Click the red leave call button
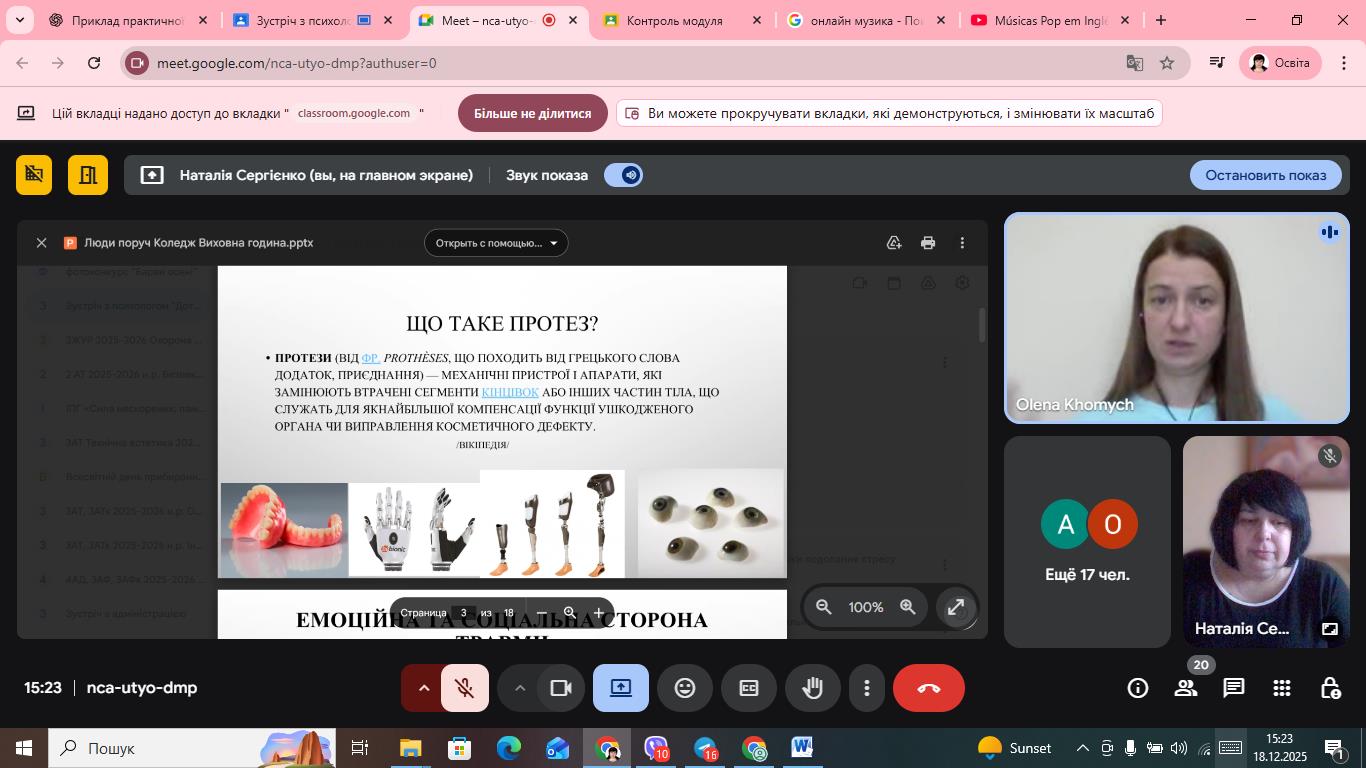1366x768 pixels. pos(928,688)
